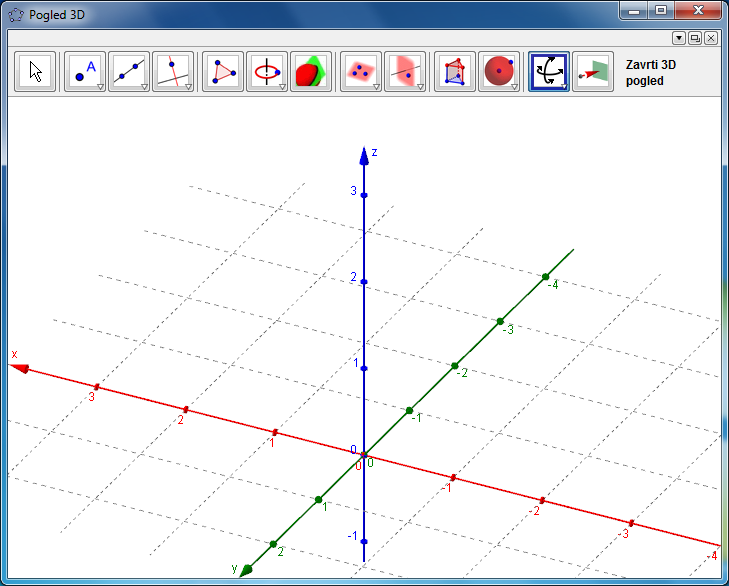Select the Line through Two Points tool

click(129, 72)
